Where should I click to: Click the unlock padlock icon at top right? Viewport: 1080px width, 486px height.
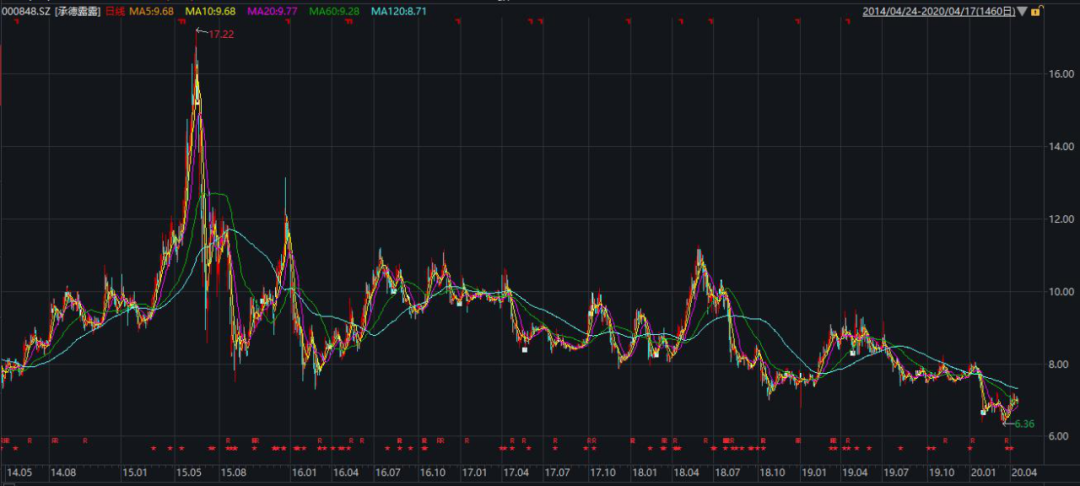click(1037, 11)
